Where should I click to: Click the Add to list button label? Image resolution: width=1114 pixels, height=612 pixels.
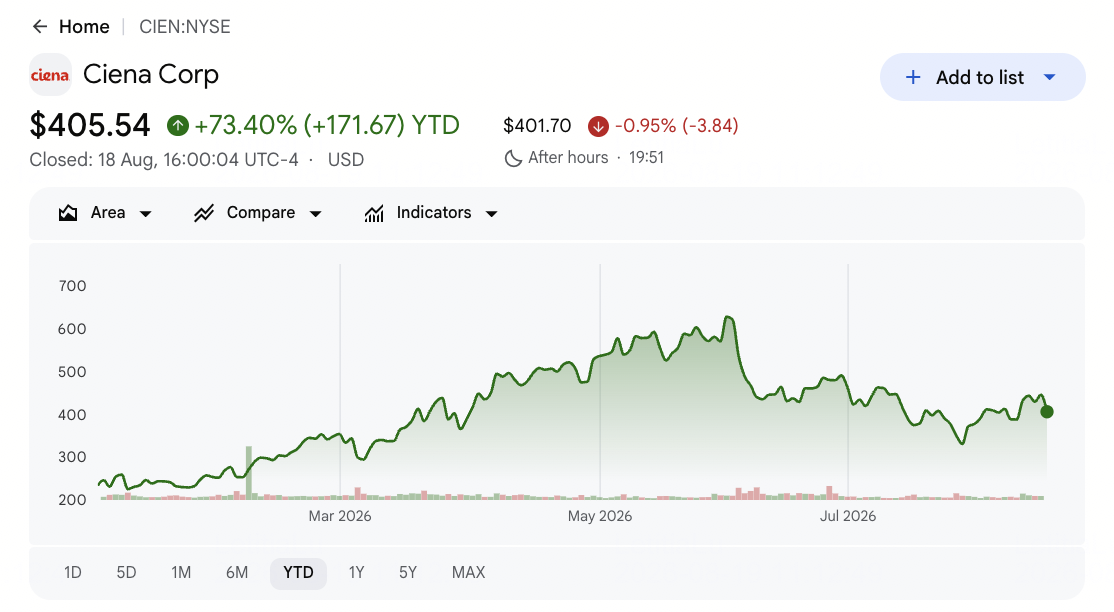click(x=980, y=77)
